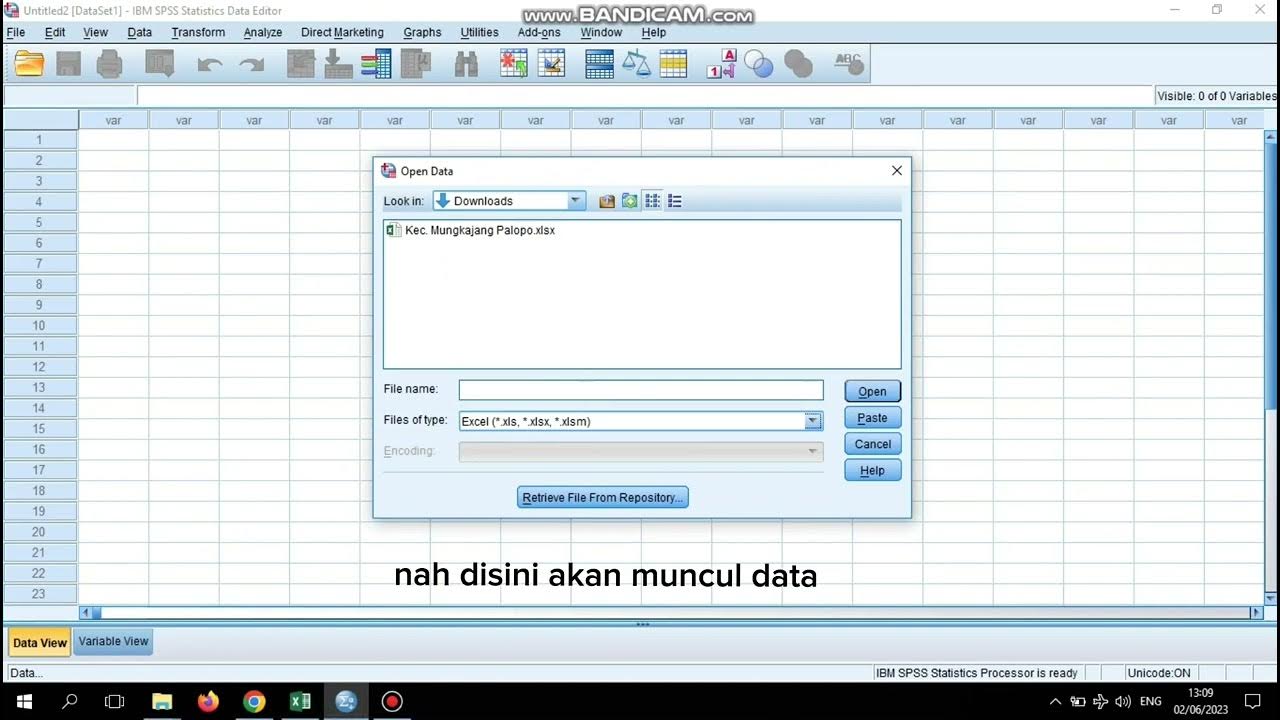Open the Window menu
1280x720 pixels.
601,32
